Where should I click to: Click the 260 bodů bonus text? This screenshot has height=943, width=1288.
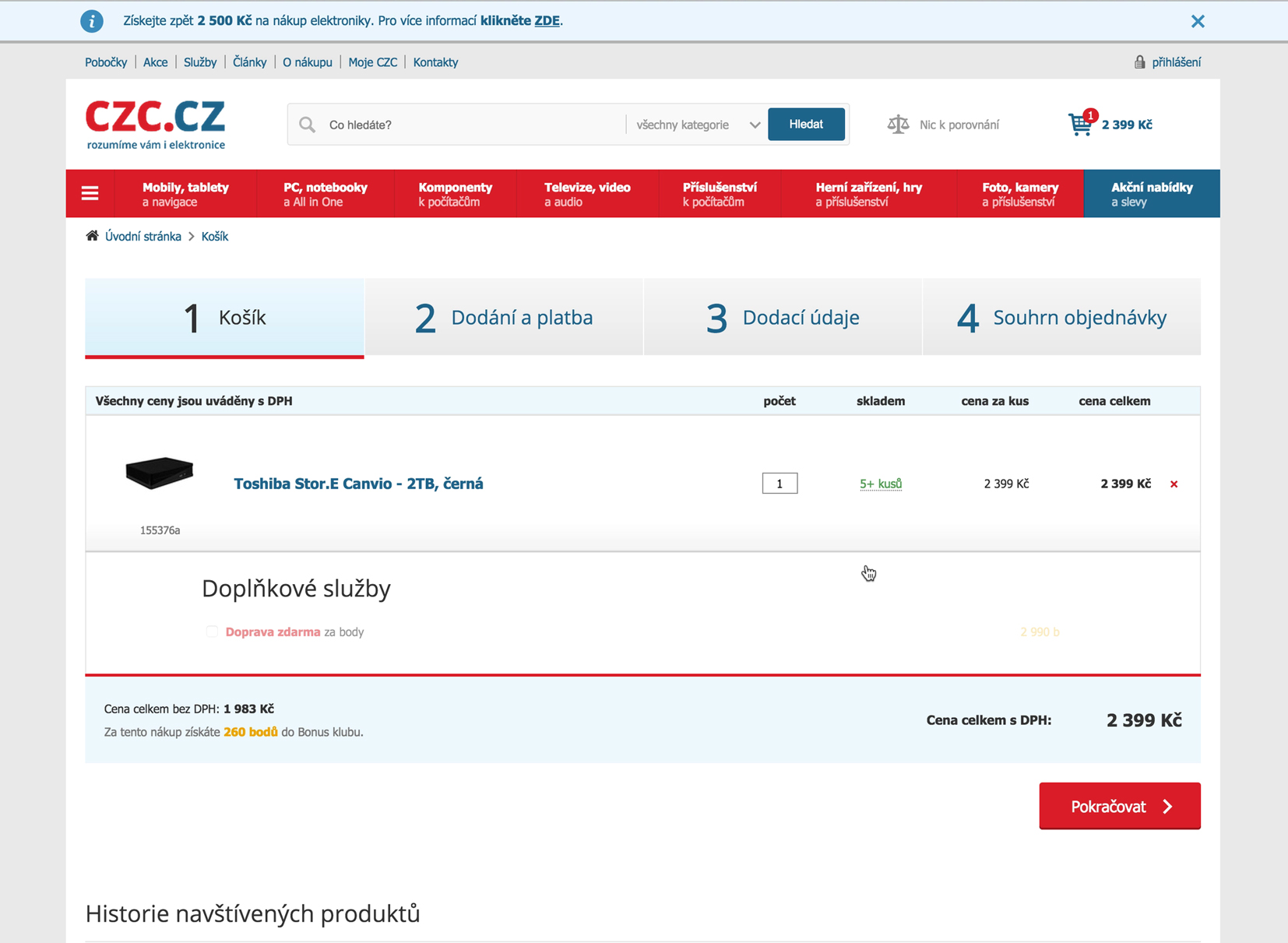pos(251,732)
